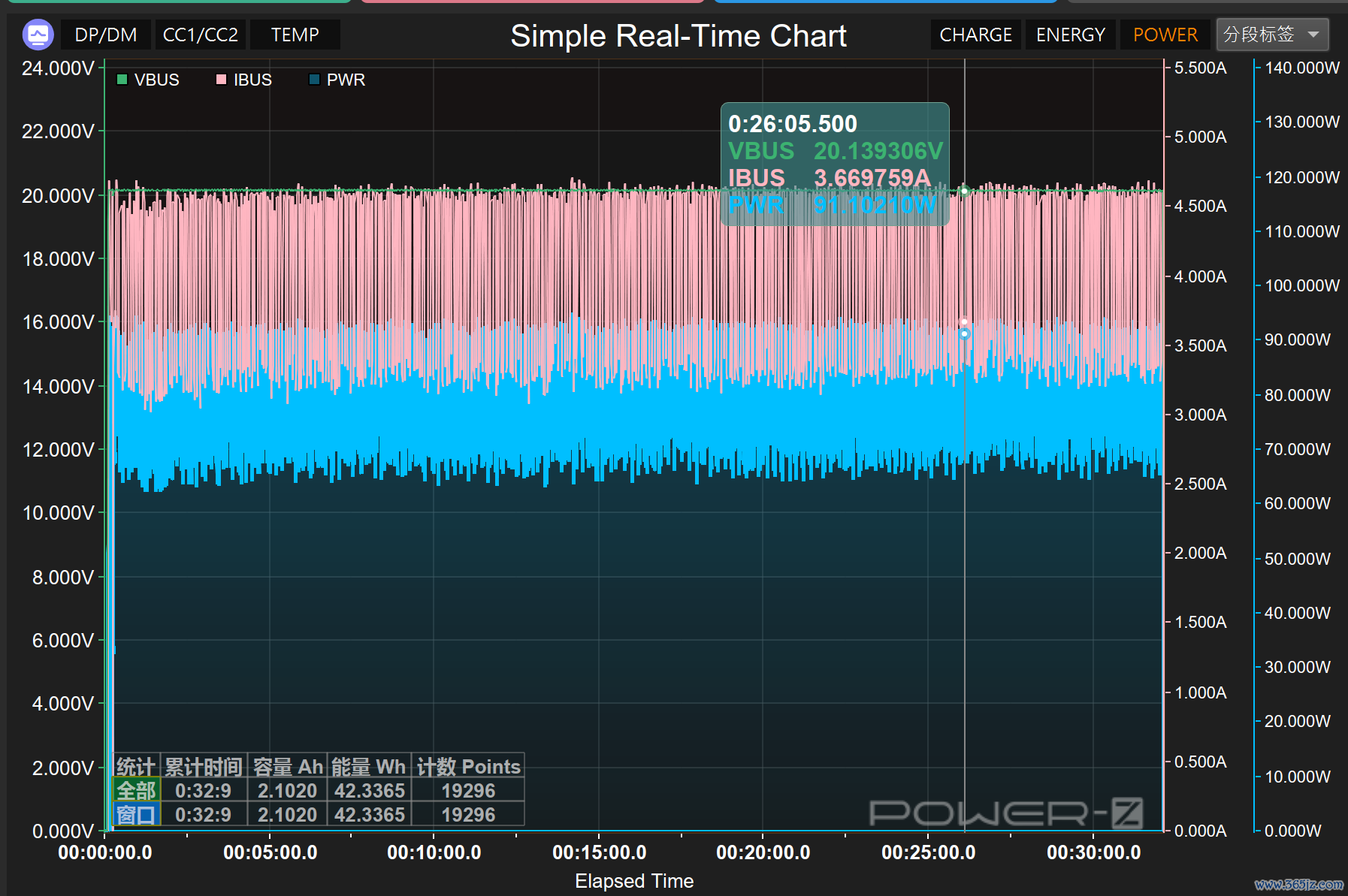Click the IBUS pink legend swatch
The height and width of the screenshot is (896, 1348).
coord(221,80)
